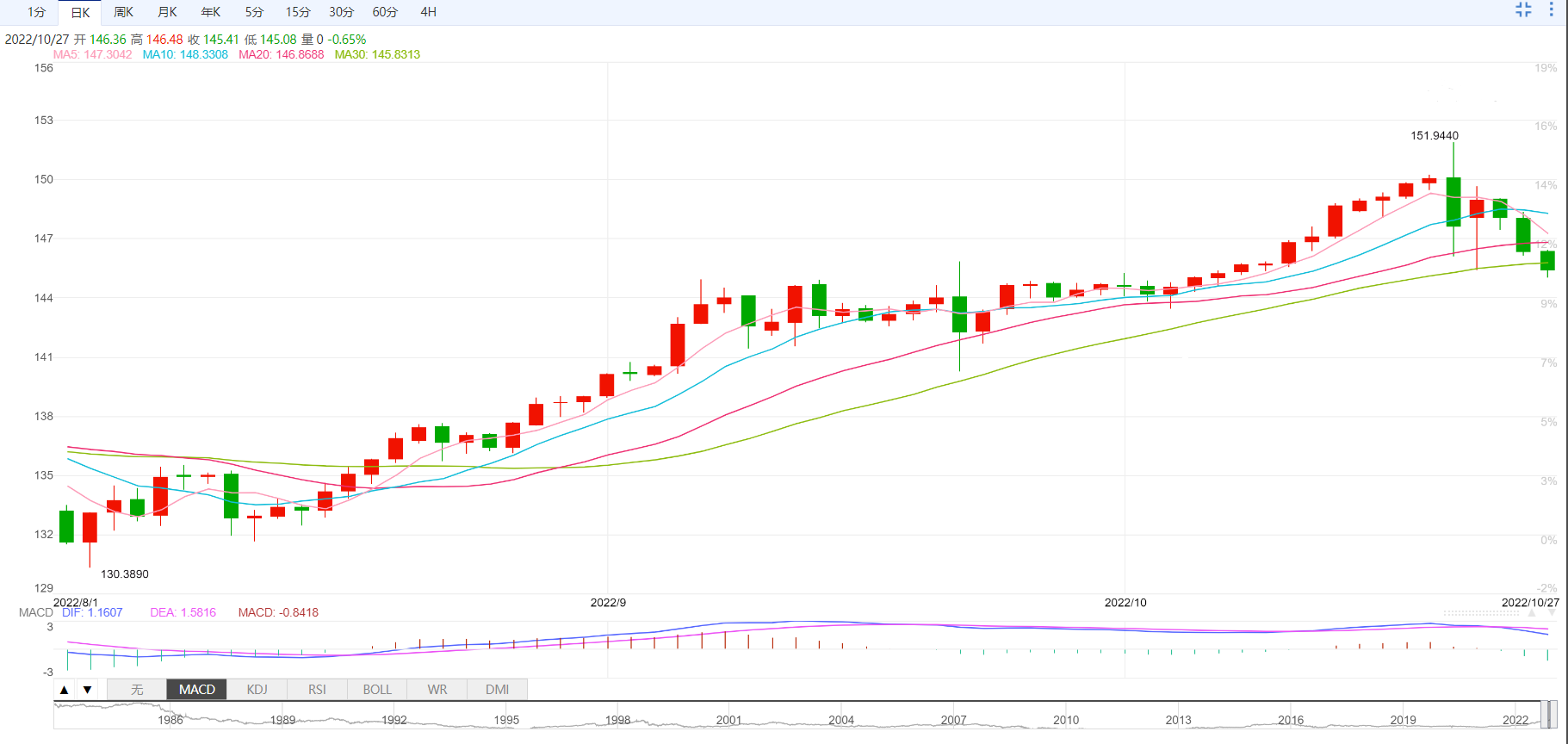Switch to the 4H timeframe tab
Viewport: 1568px width, 744px height.
point(428,12)
